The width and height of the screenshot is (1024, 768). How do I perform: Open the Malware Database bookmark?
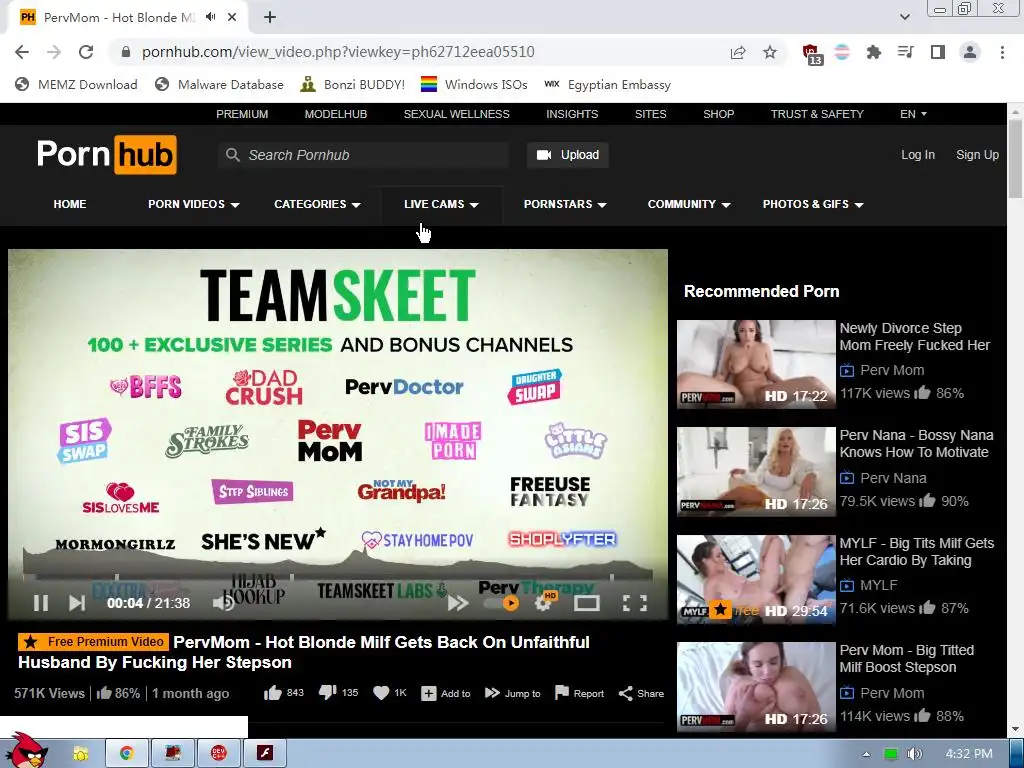click(219, 84)
